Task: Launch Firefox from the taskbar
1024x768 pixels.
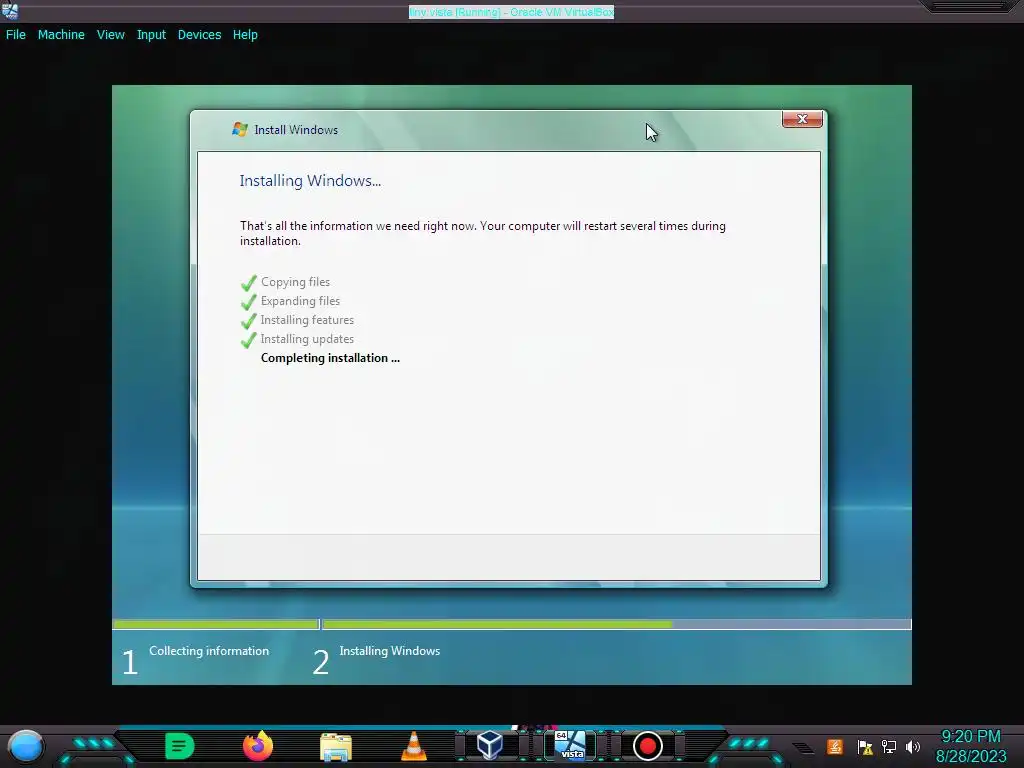Action: [258, 746]
